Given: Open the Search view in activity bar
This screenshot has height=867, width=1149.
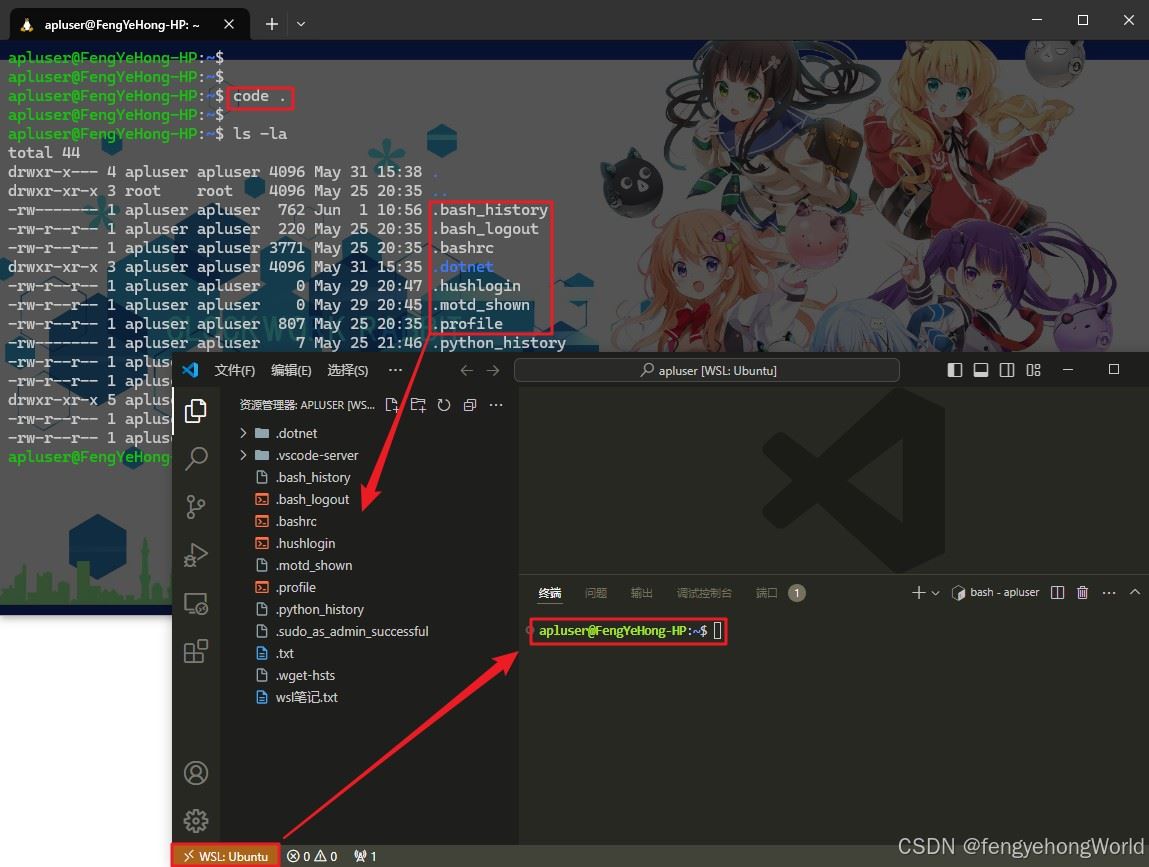Looking at the screenshot, I should [x=196, y=459].
